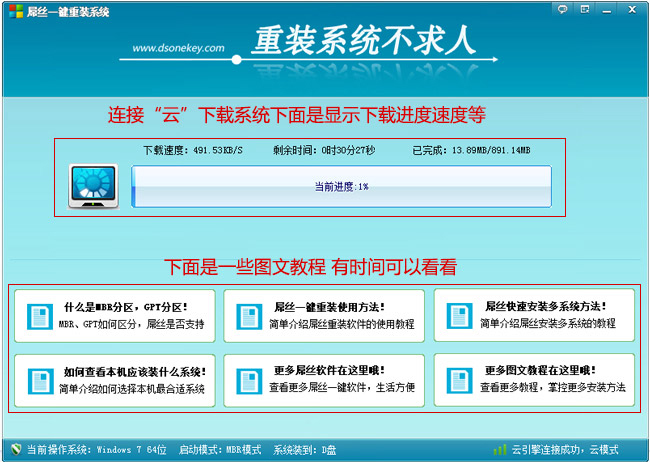Open tutorial titled 屌丝一键重装使用方法！
650x462 pixels.
click(x=330, y=307)
